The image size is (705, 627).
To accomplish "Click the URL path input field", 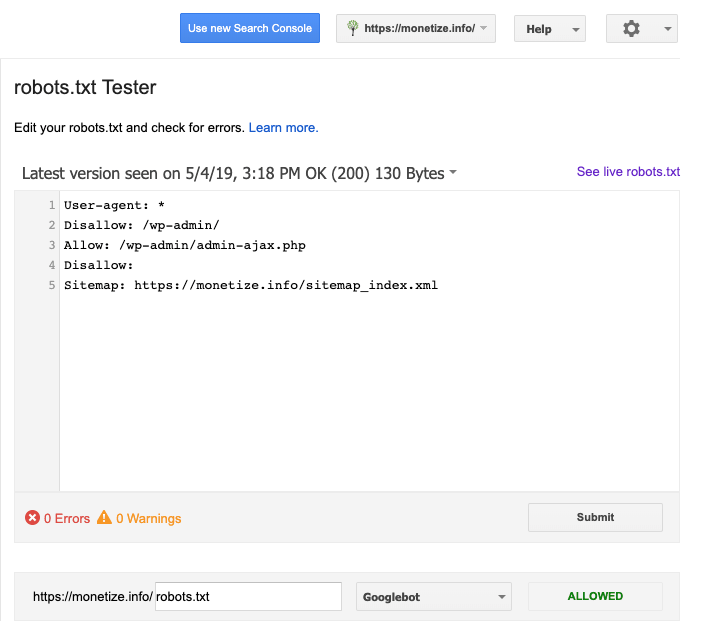I will coord(248,596).
